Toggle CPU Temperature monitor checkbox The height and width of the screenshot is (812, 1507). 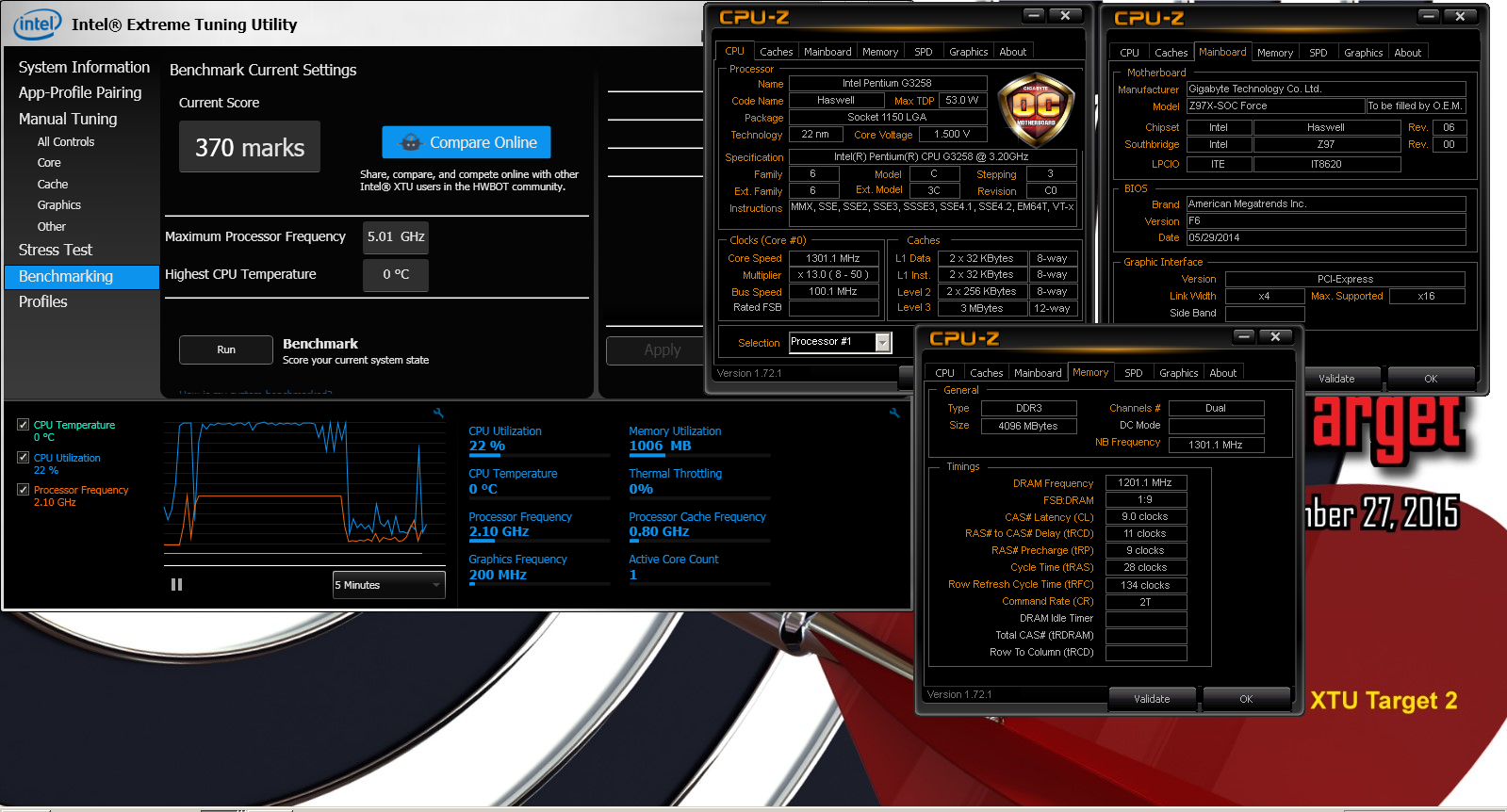click(23, 425)
